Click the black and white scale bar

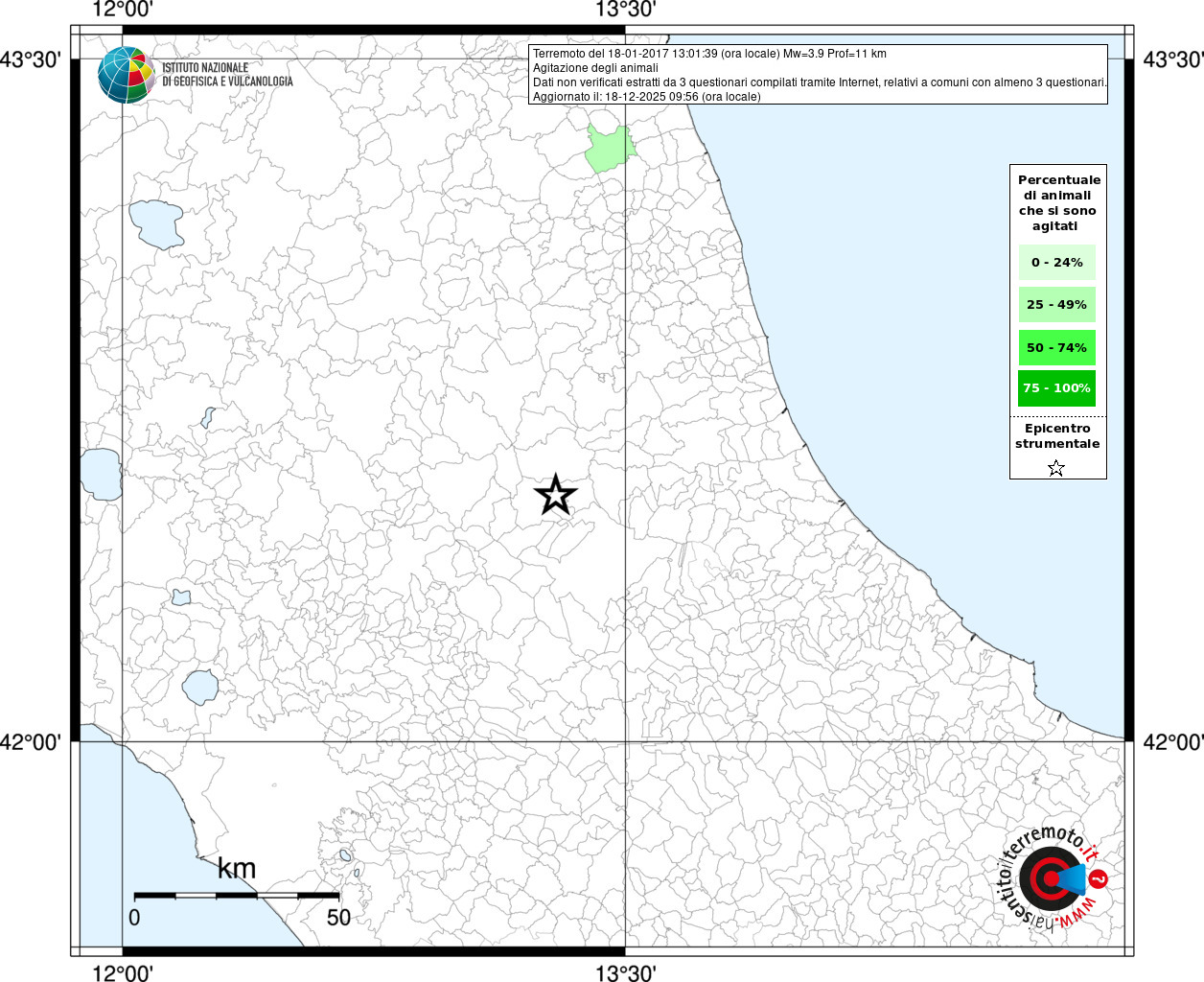[x=237, y=896]
